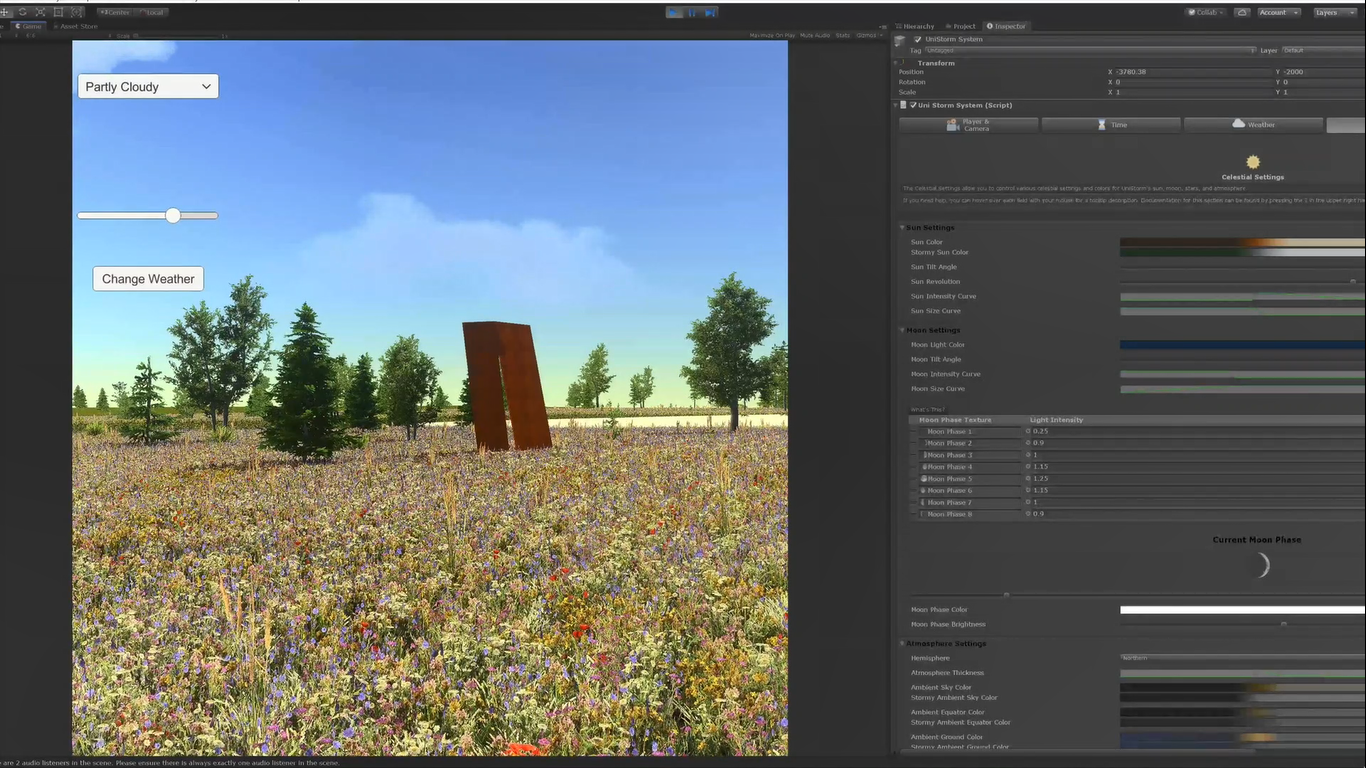Click the Pause button in the toolbar
1366x768 pixels.
point(692,12)
